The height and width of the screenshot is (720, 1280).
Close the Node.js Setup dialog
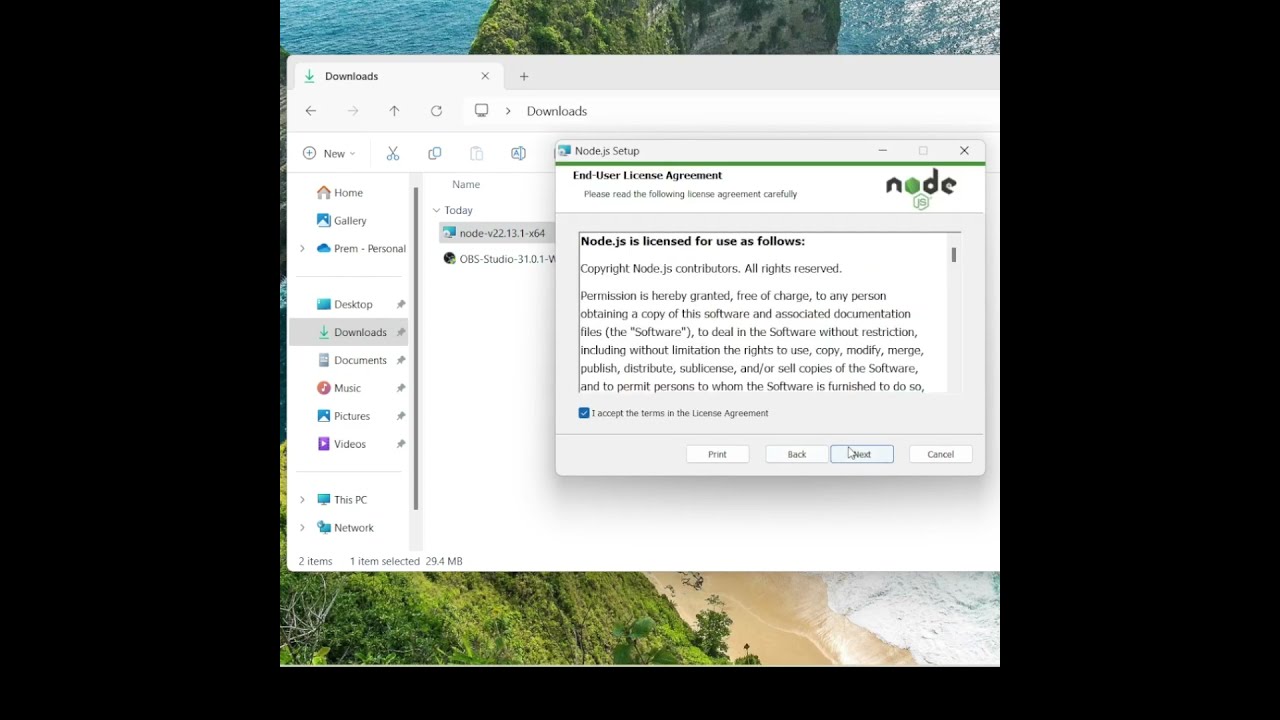coord(964,151)
